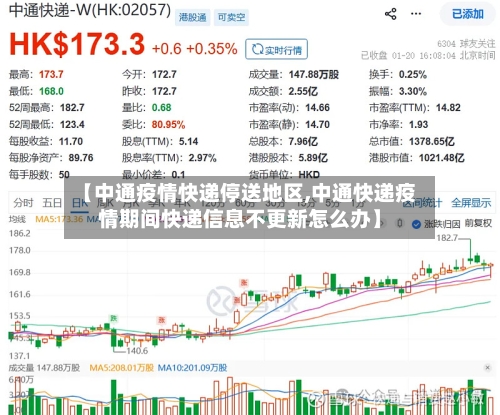
Task: Click the 可卖空 tag
Action: pyautogui.click(x=231, y=17)
